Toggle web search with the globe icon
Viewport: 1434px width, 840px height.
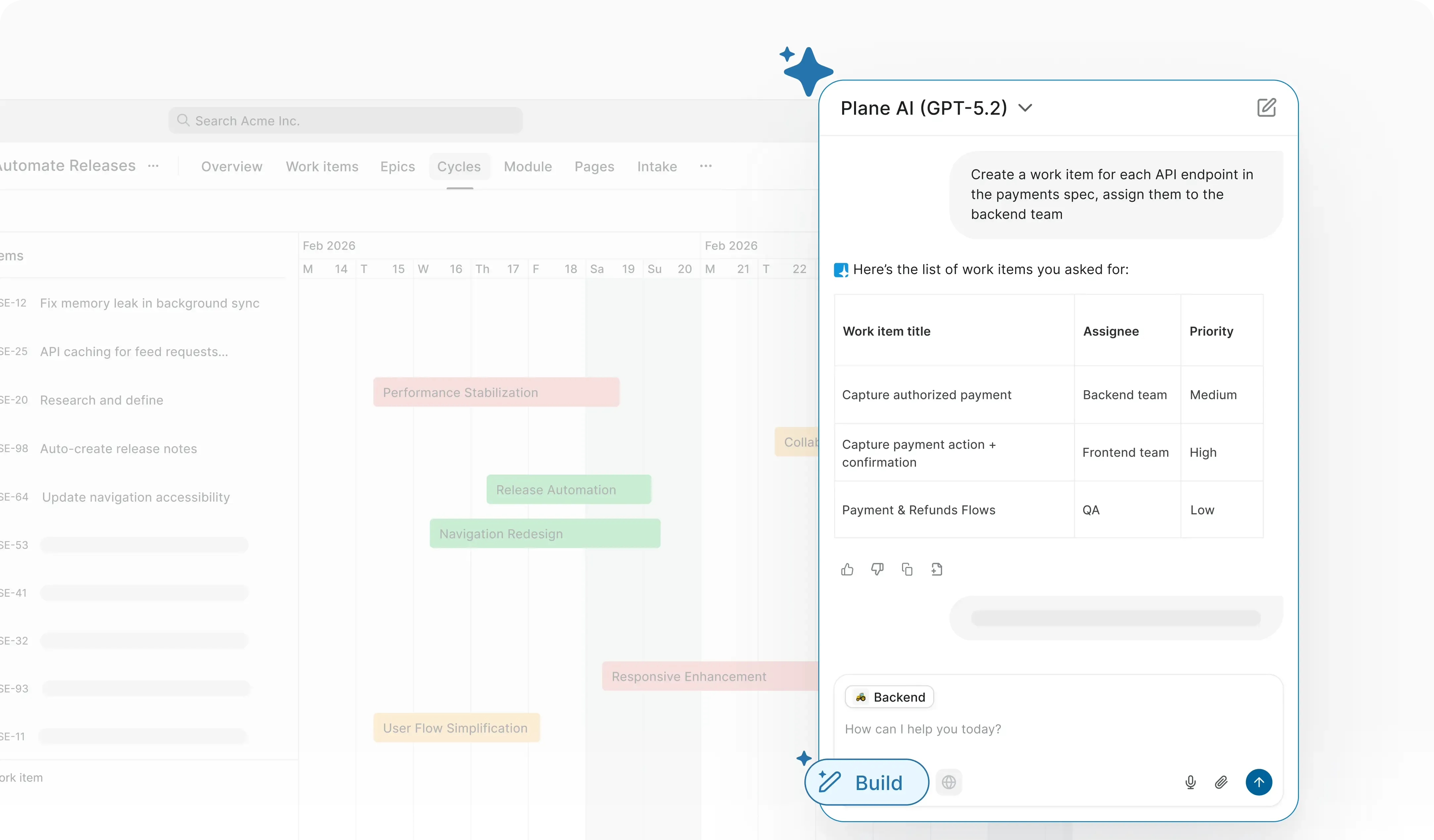949,782
